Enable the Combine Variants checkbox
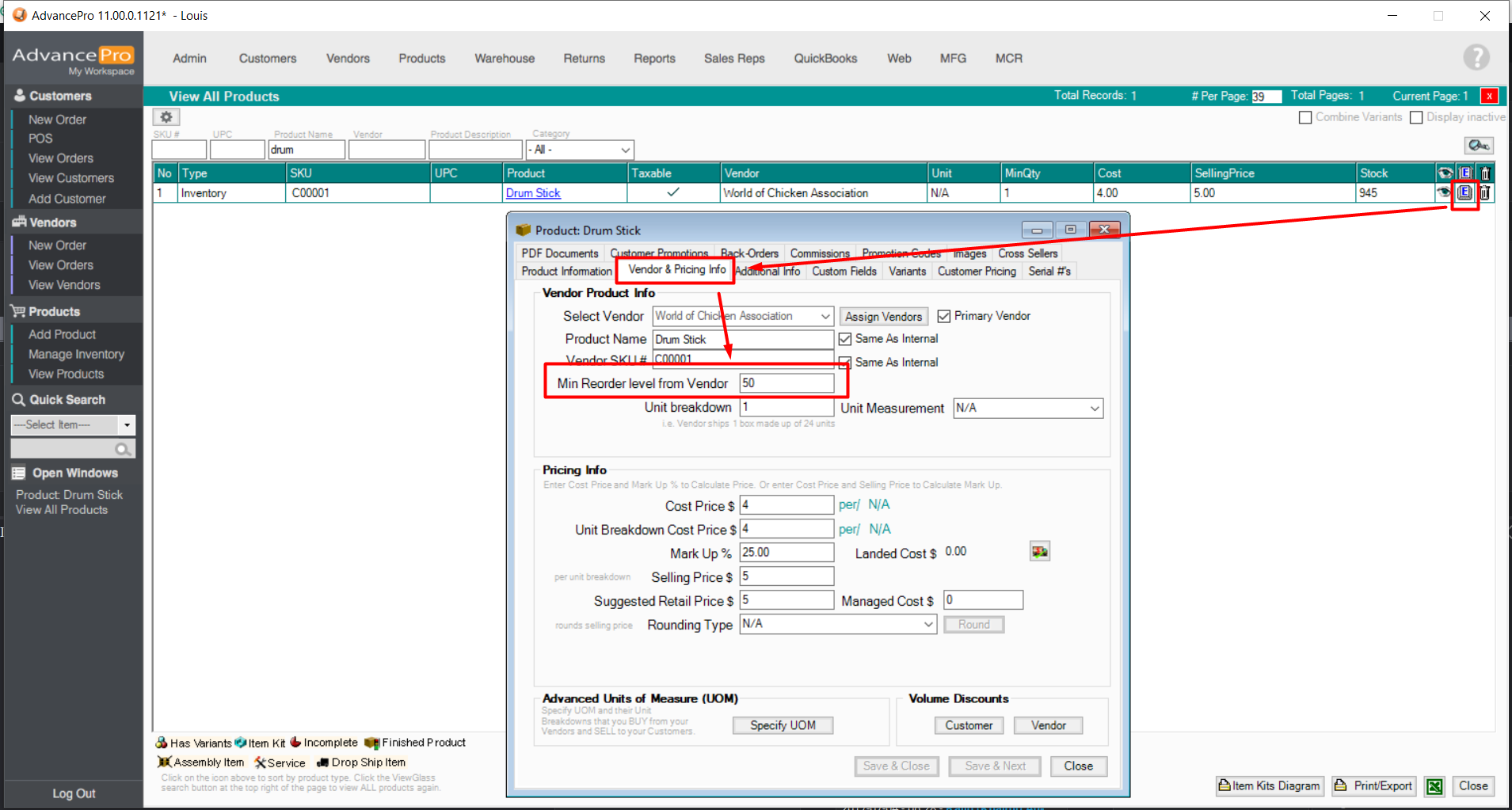The width and height of the screenshot is (1512, 810). tap(1305, 117)
